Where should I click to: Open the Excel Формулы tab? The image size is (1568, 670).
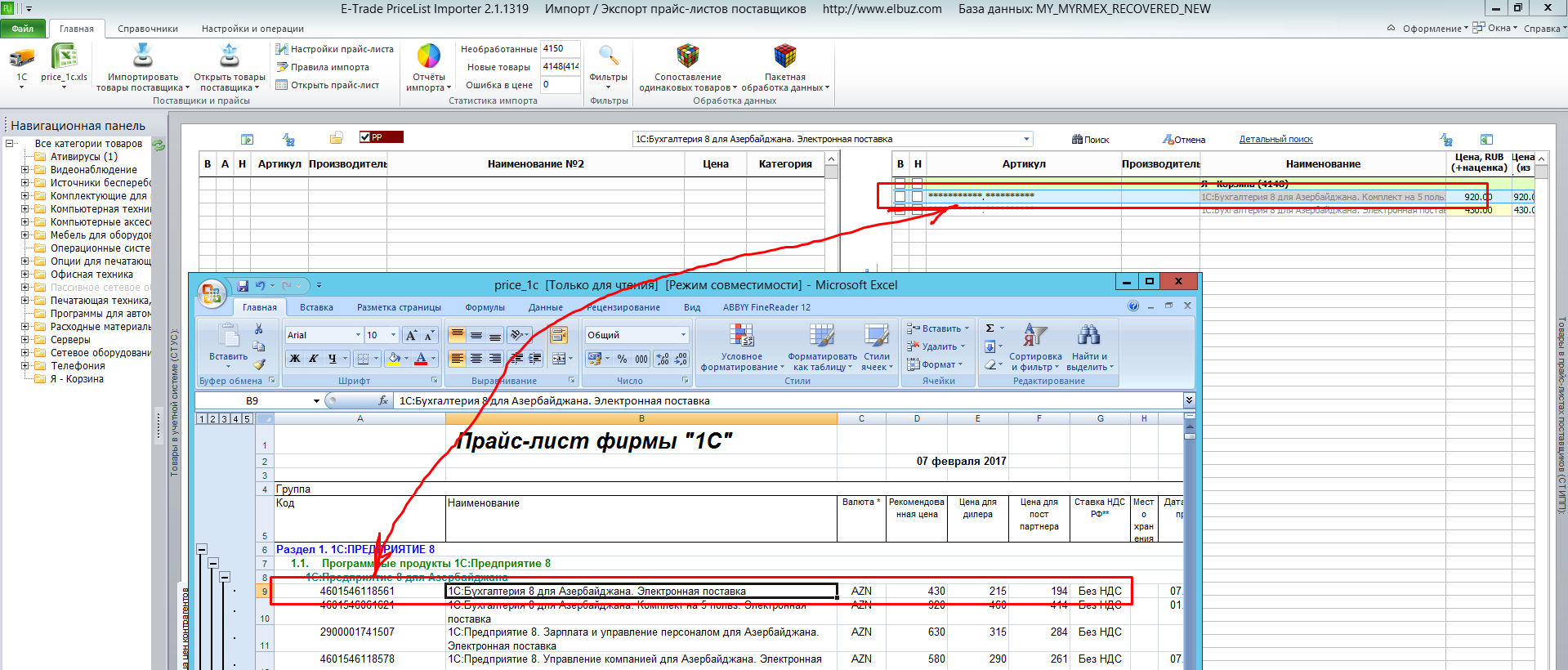(485, 307)
